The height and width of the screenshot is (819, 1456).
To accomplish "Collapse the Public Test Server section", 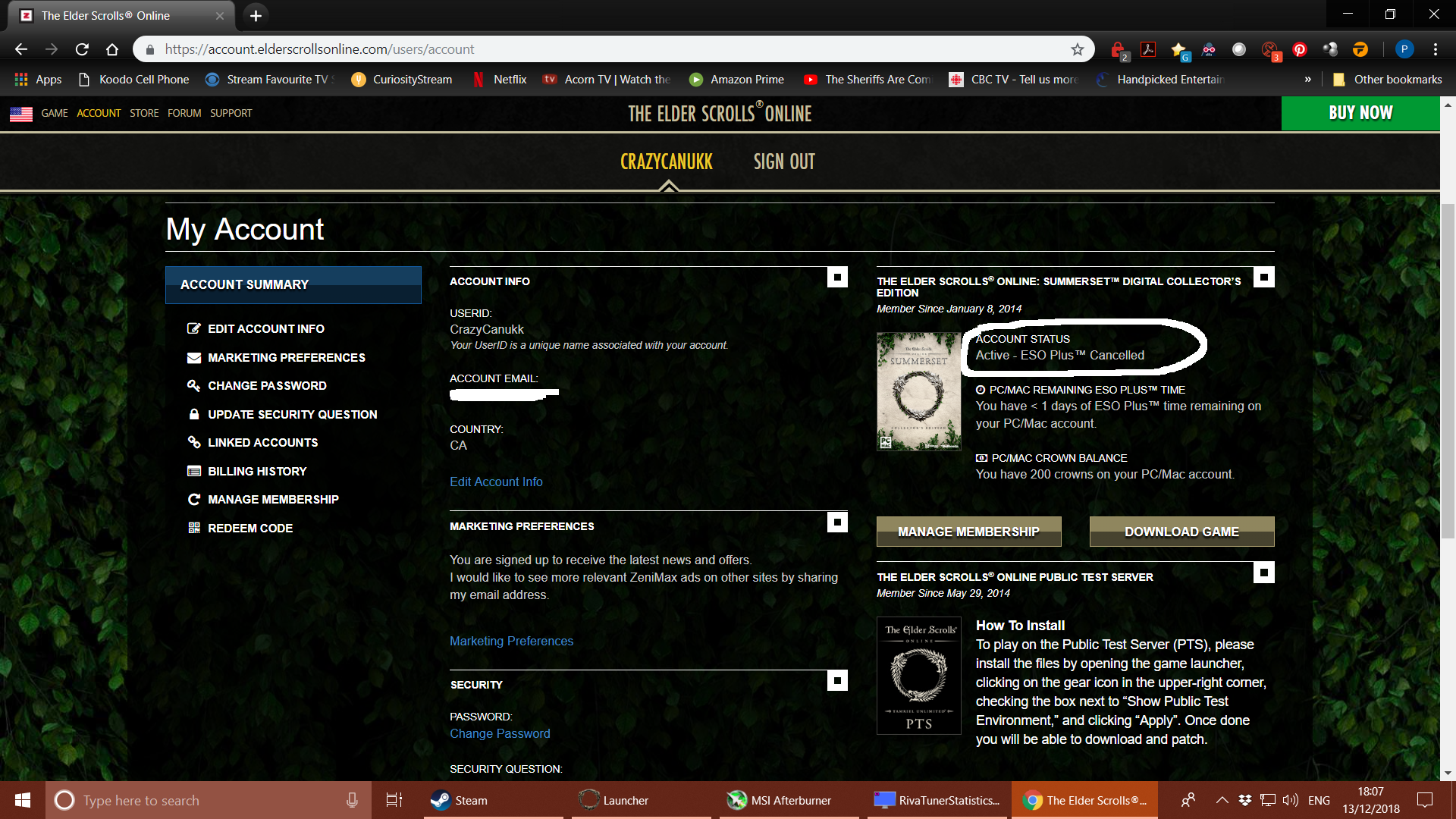I will click(x=1264, y=573).
